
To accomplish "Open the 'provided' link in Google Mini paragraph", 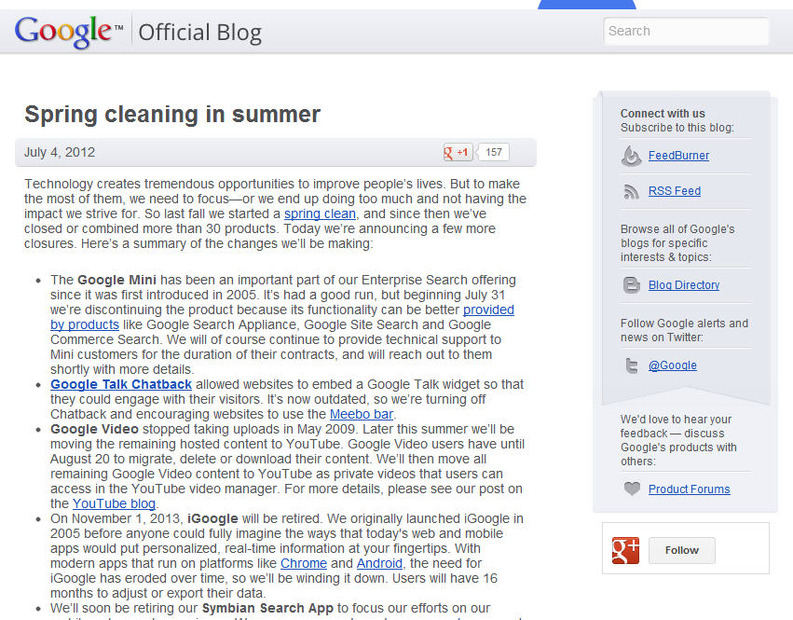I will click(489, 309).
